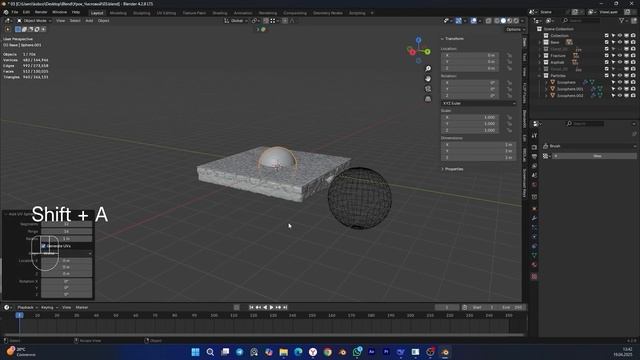Open the XYZ Euler rotation mode dropdown
The width and height of the screenshot is (640, 360).
(x=479, y=103)
